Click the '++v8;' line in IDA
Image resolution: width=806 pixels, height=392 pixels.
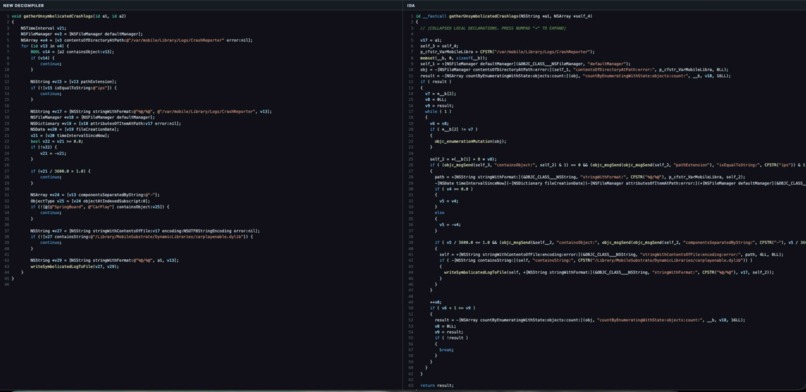[435, 302]
